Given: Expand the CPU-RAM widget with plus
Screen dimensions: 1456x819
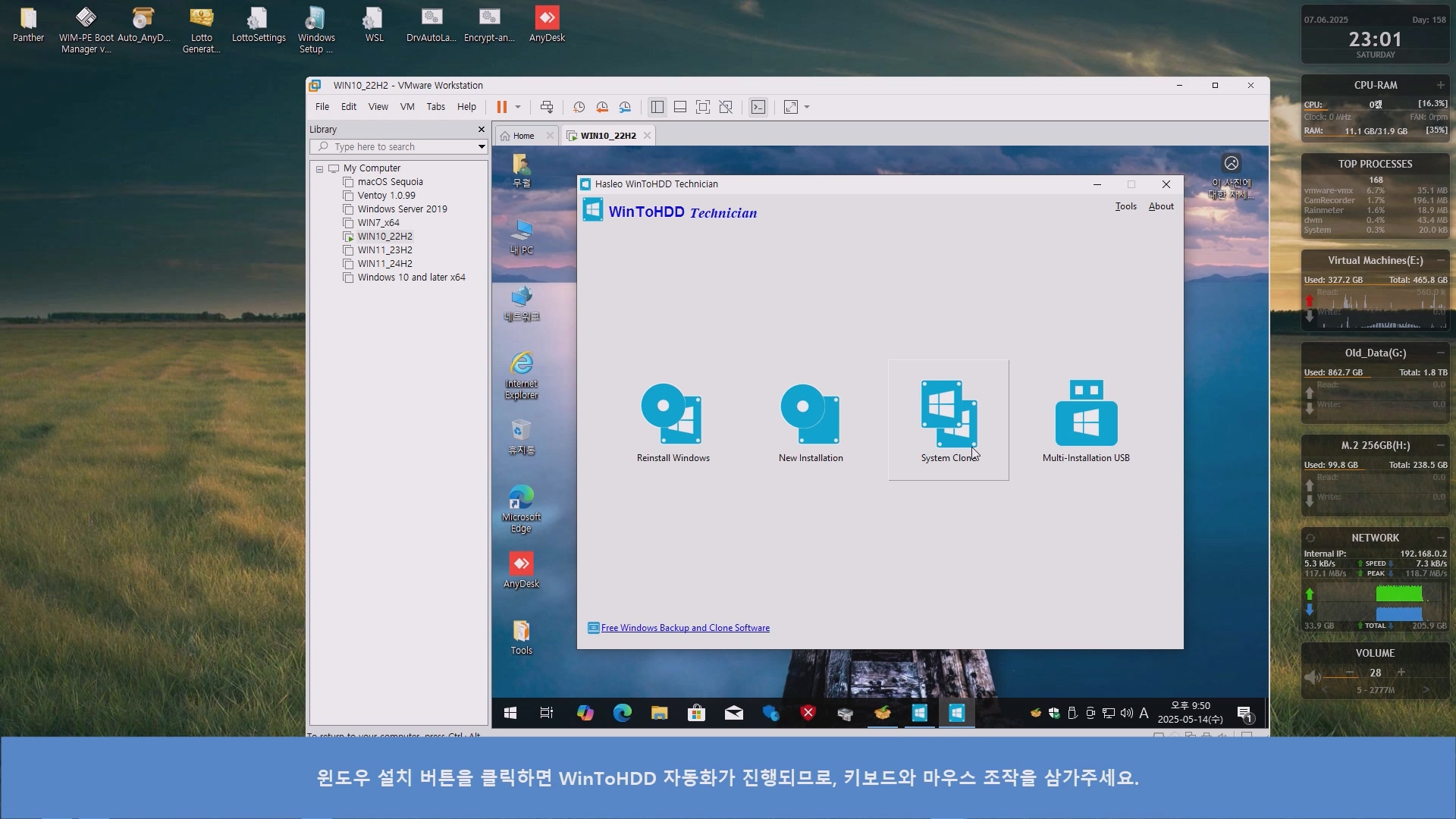Looking at the screenshot, I should click(1440, 85).
